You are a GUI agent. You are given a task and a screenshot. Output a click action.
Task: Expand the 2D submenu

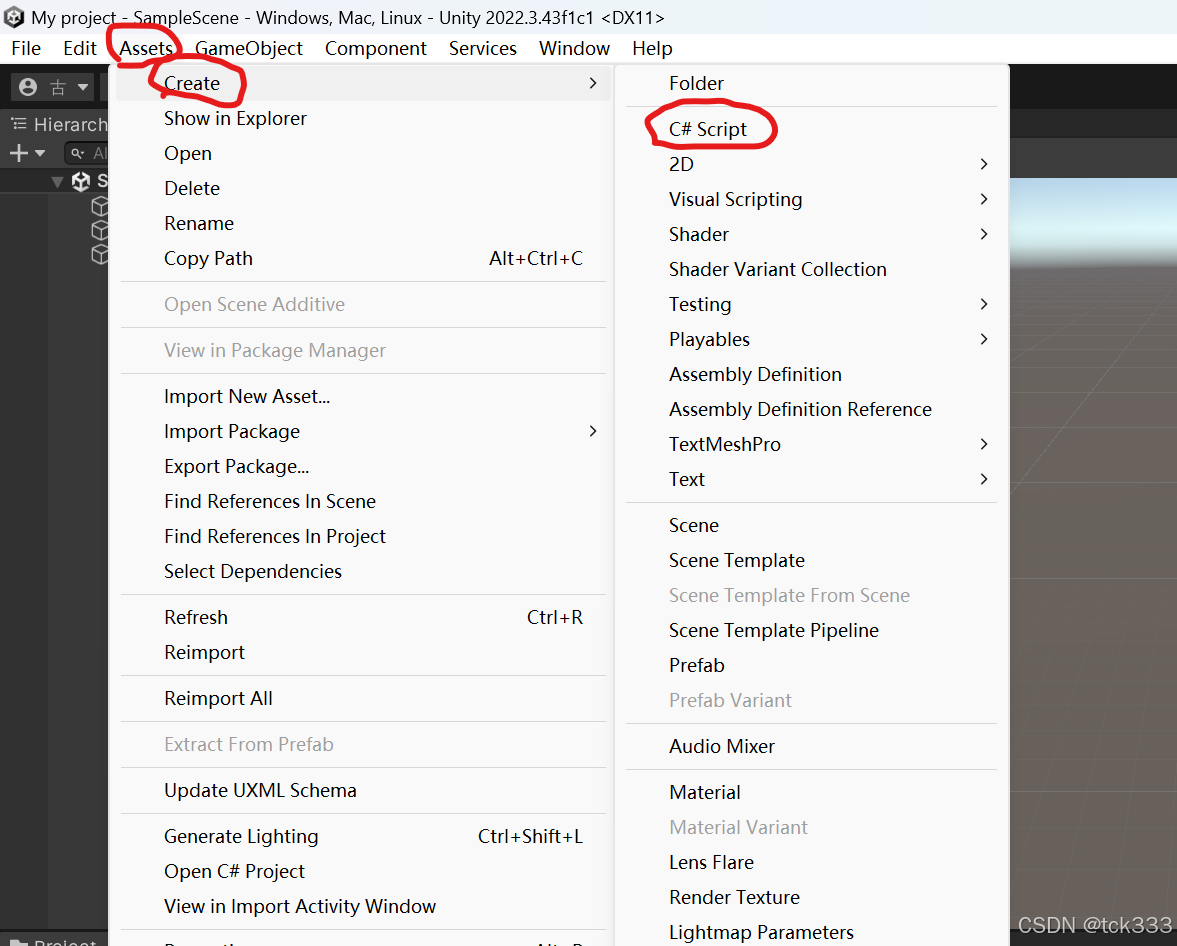tap(811, 164)
